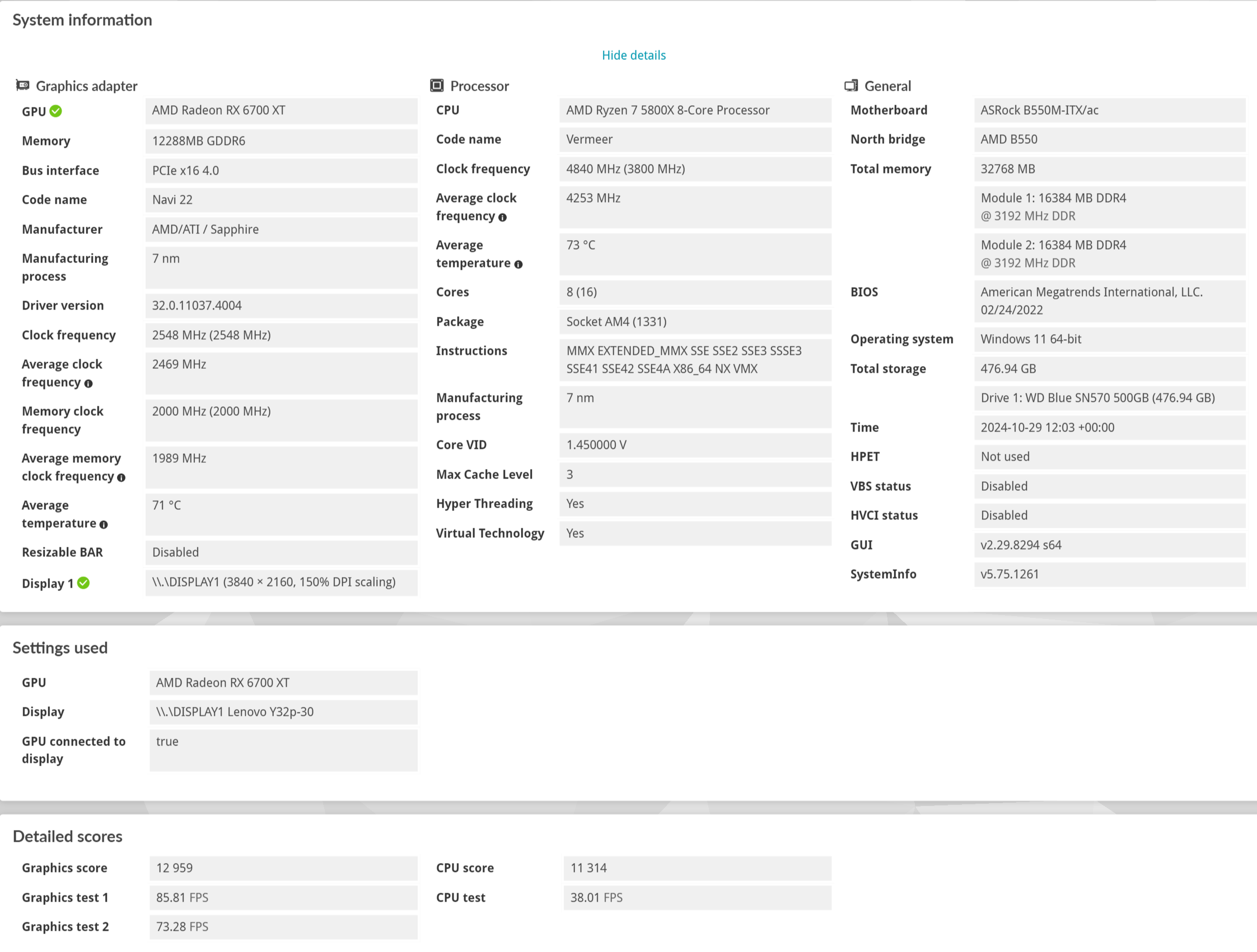Click info icon beside CPU average clock frequency
The height and width of the screenshot is (952, 1257).
[502, 218]
